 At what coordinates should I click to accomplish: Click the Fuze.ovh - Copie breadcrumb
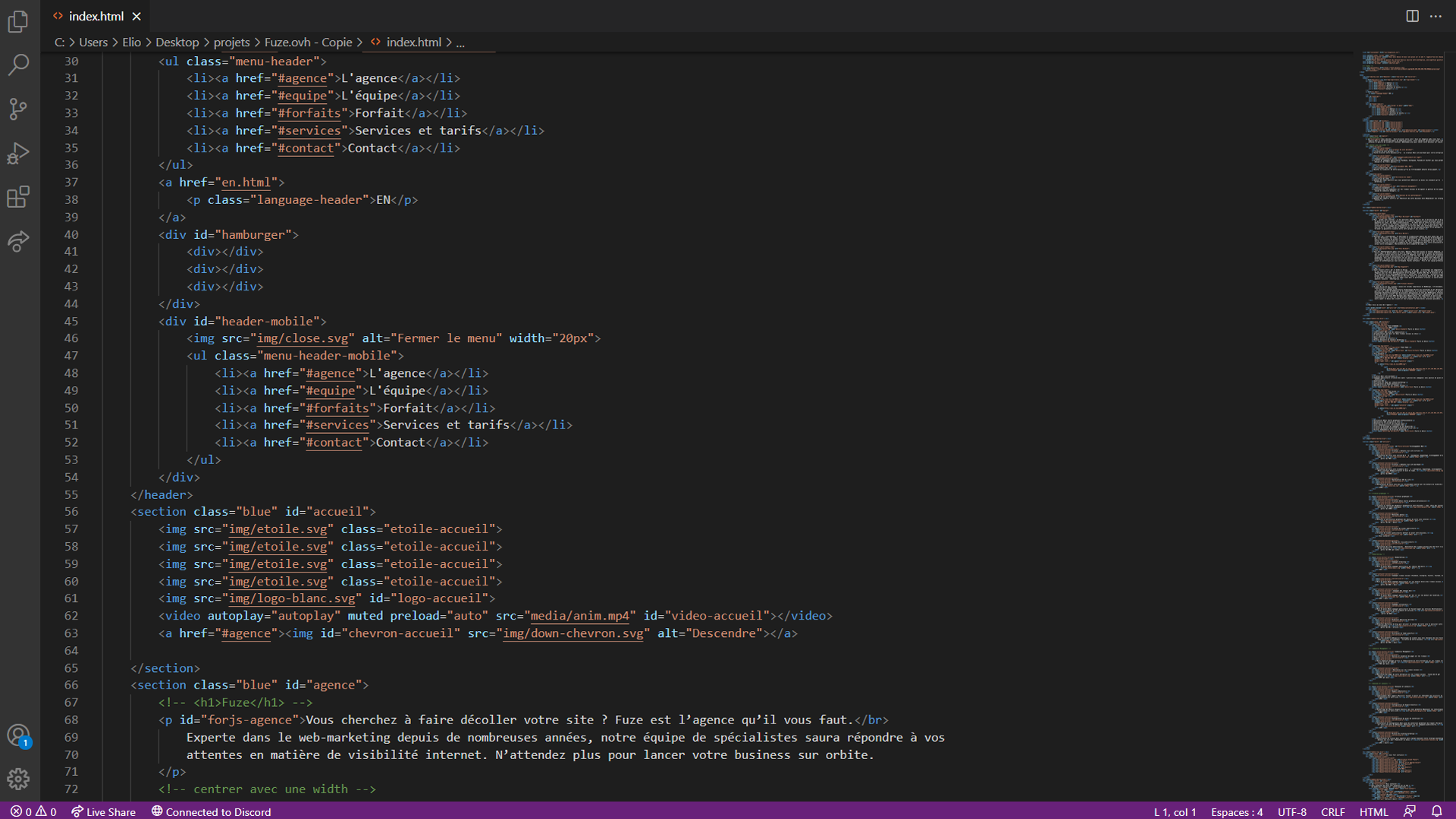(308, 42)
